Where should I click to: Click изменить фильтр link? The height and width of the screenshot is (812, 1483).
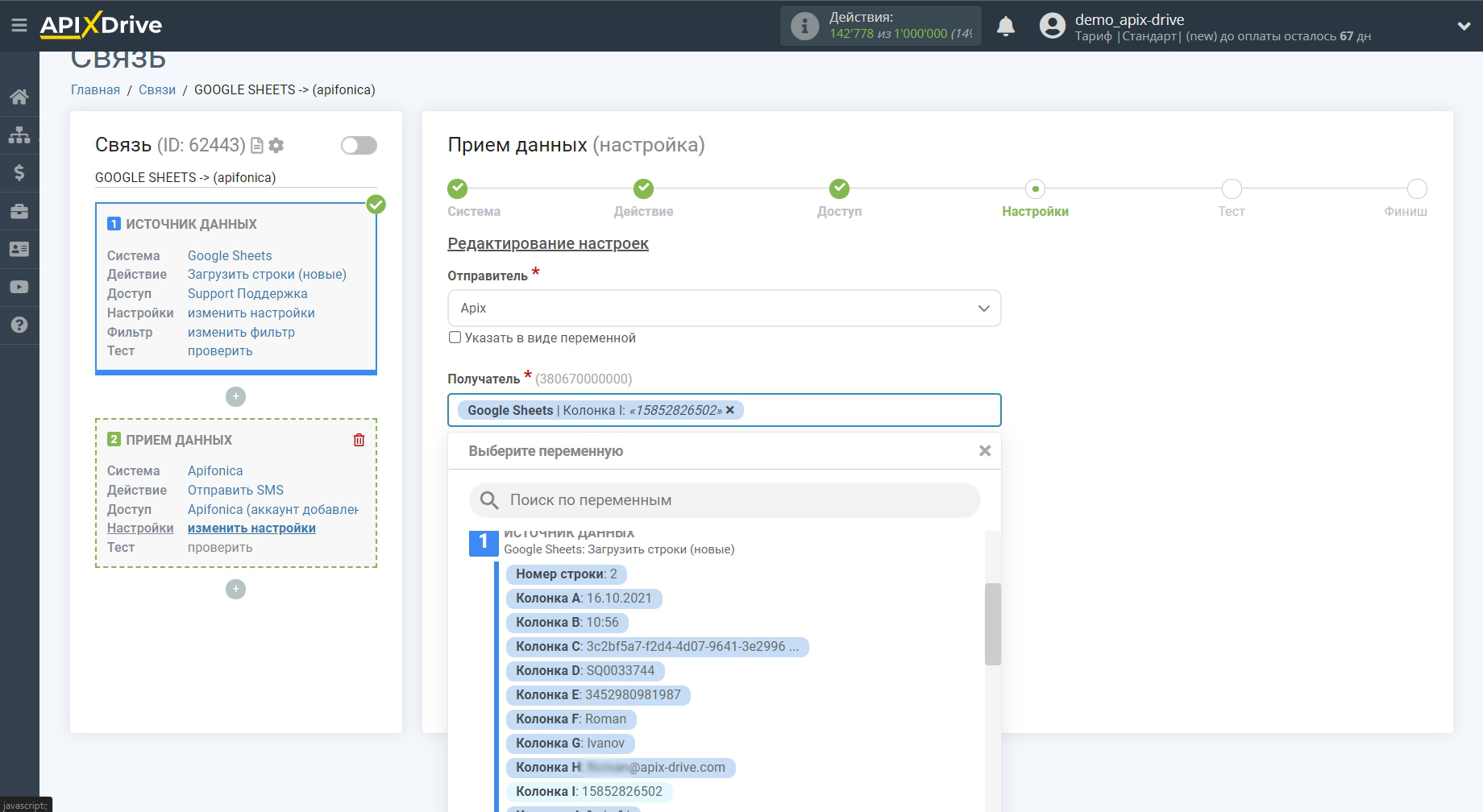tap(241, 332)
